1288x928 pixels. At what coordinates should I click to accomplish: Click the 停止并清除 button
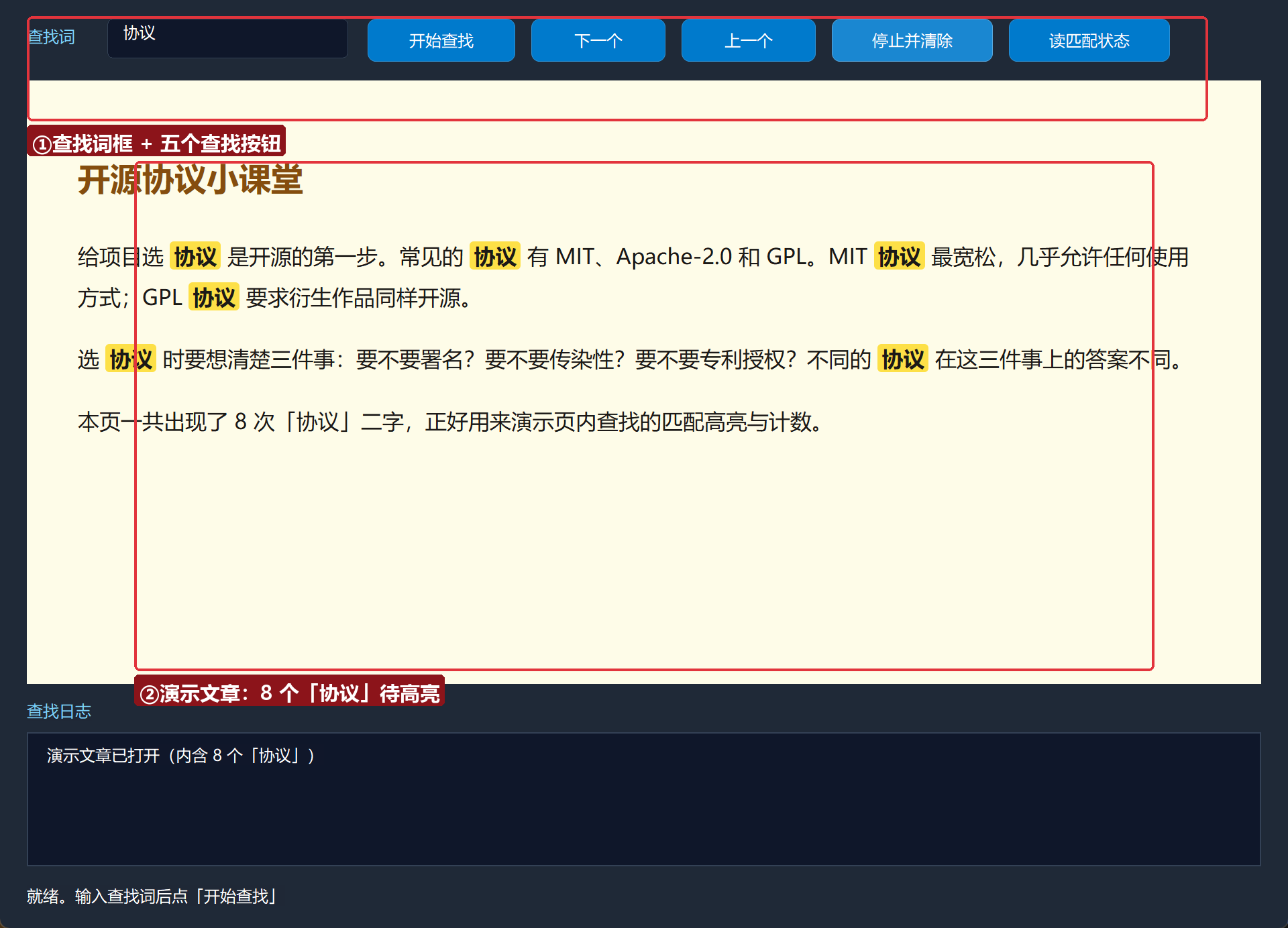tap(912, 40)
